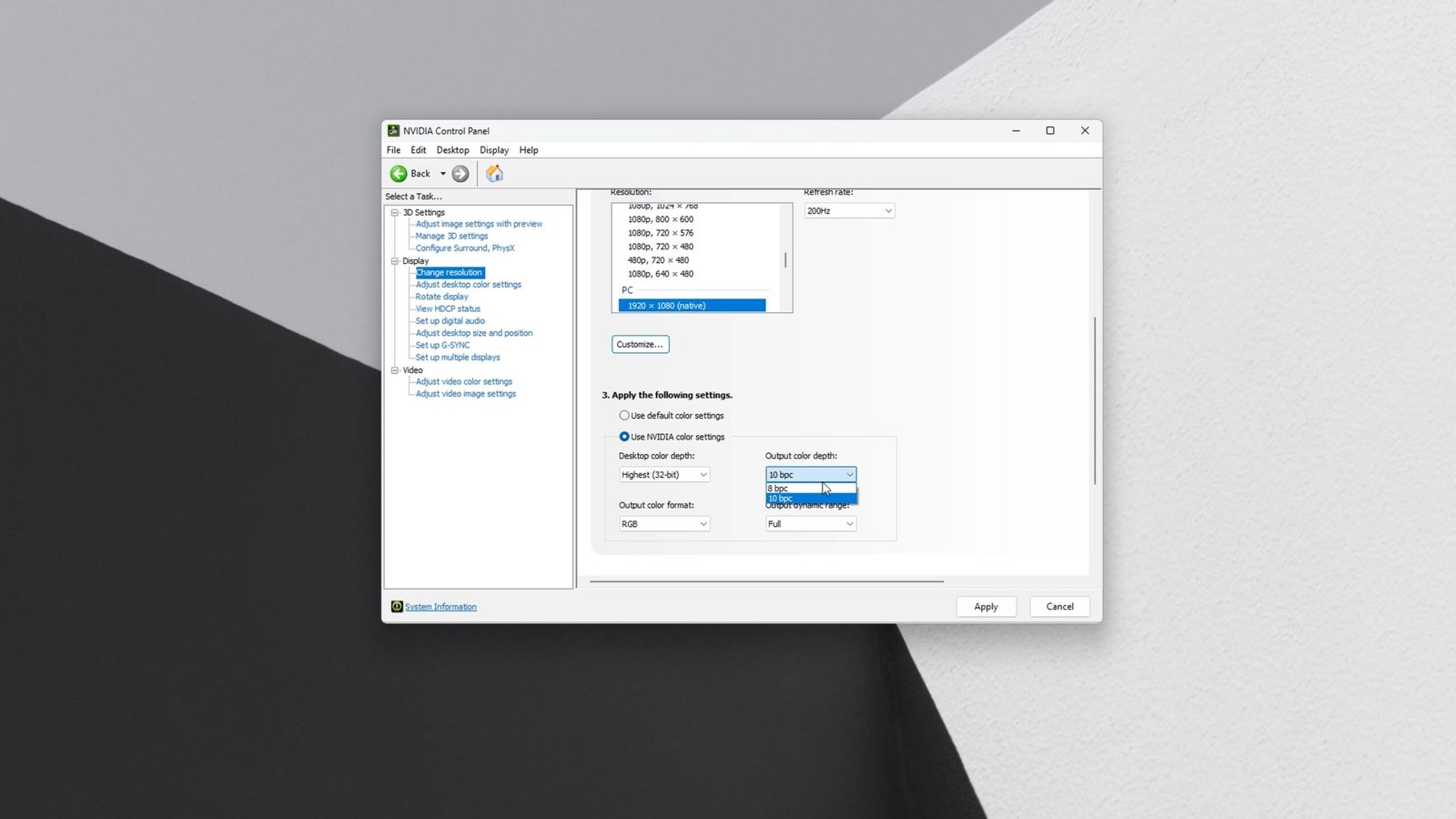This screenshot has height=819, width=1456.
Task: Open the File menu
Action: point(393,150)
